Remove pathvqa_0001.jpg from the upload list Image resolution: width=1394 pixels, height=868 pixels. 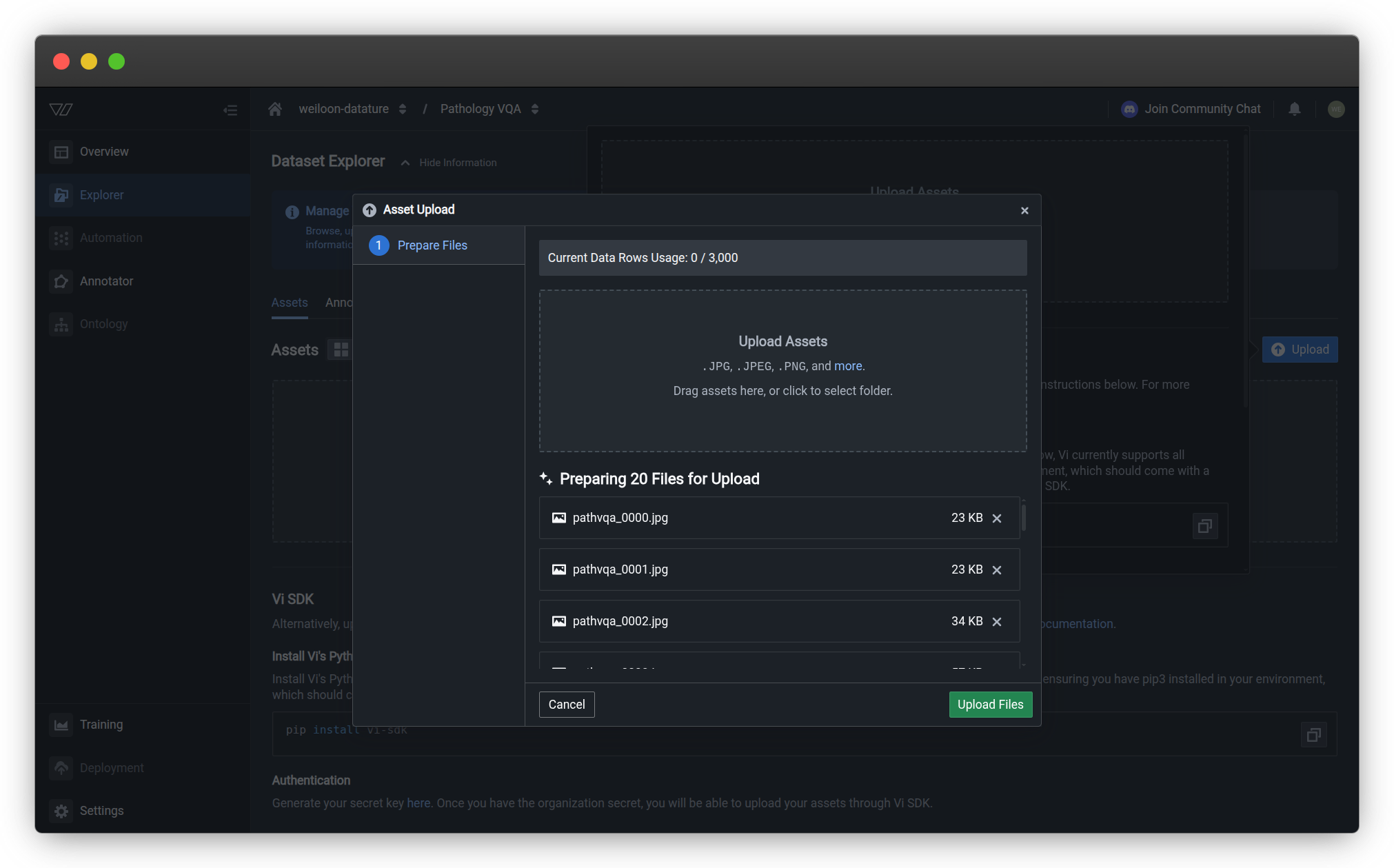click(x=997, y=569)
